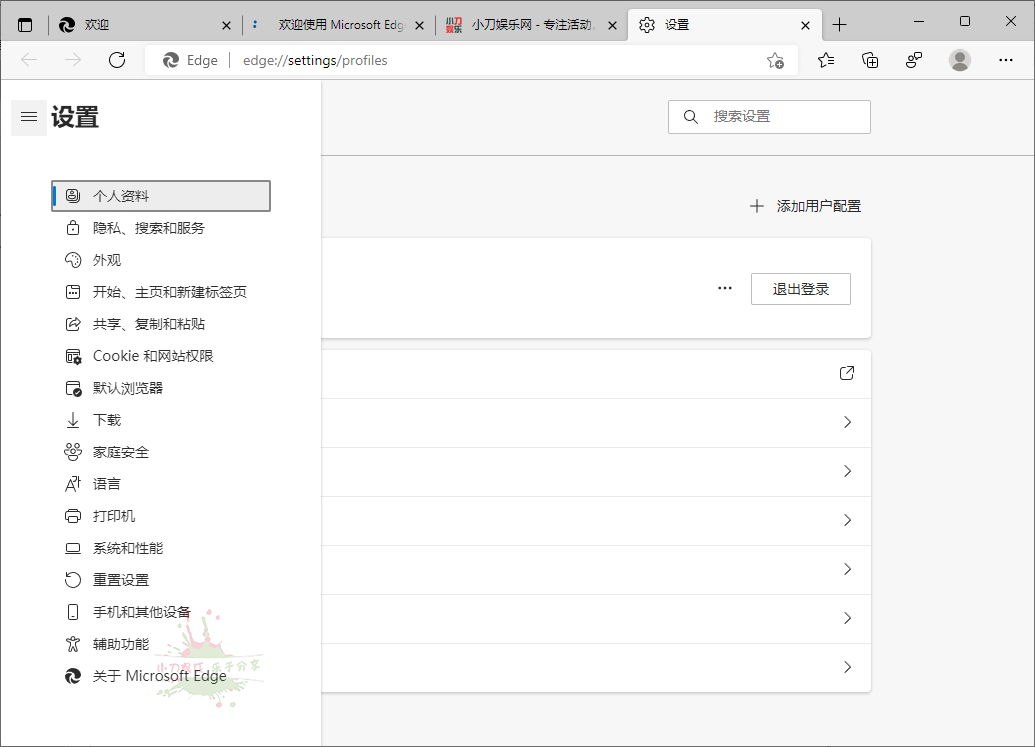1035x747 pixels.
Task: Click the favorites star in the toolbar
Action: coord(825,60)
